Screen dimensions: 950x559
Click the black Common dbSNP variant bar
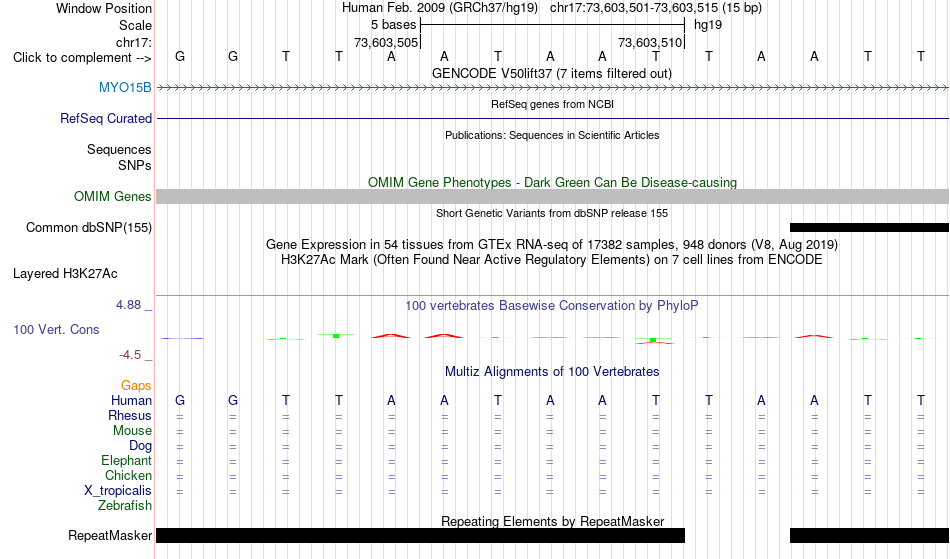(x=869, y=227)
